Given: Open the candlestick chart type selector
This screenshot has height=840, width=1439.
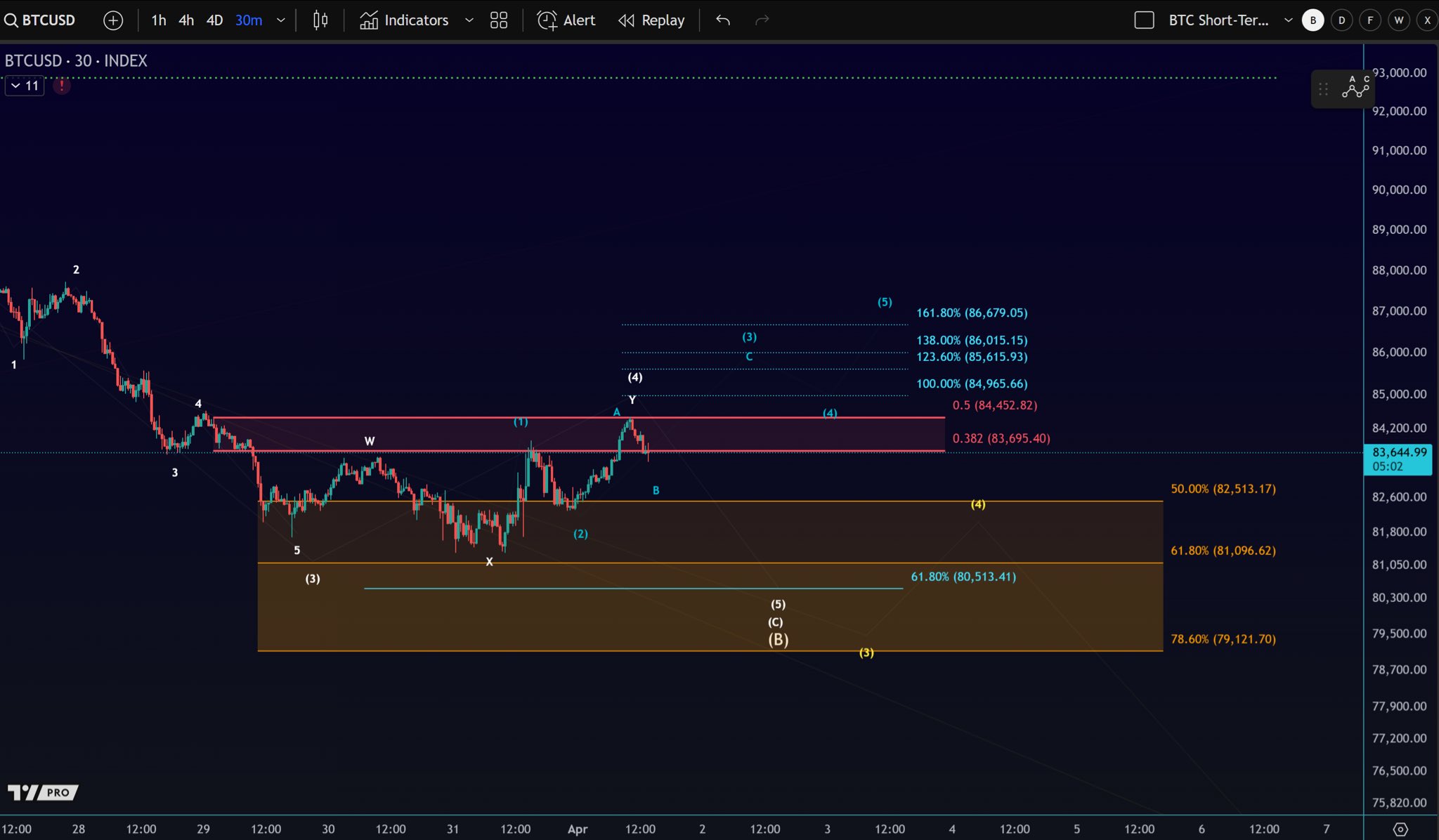Looking at the screenshot, I should [x=320, y=20].
